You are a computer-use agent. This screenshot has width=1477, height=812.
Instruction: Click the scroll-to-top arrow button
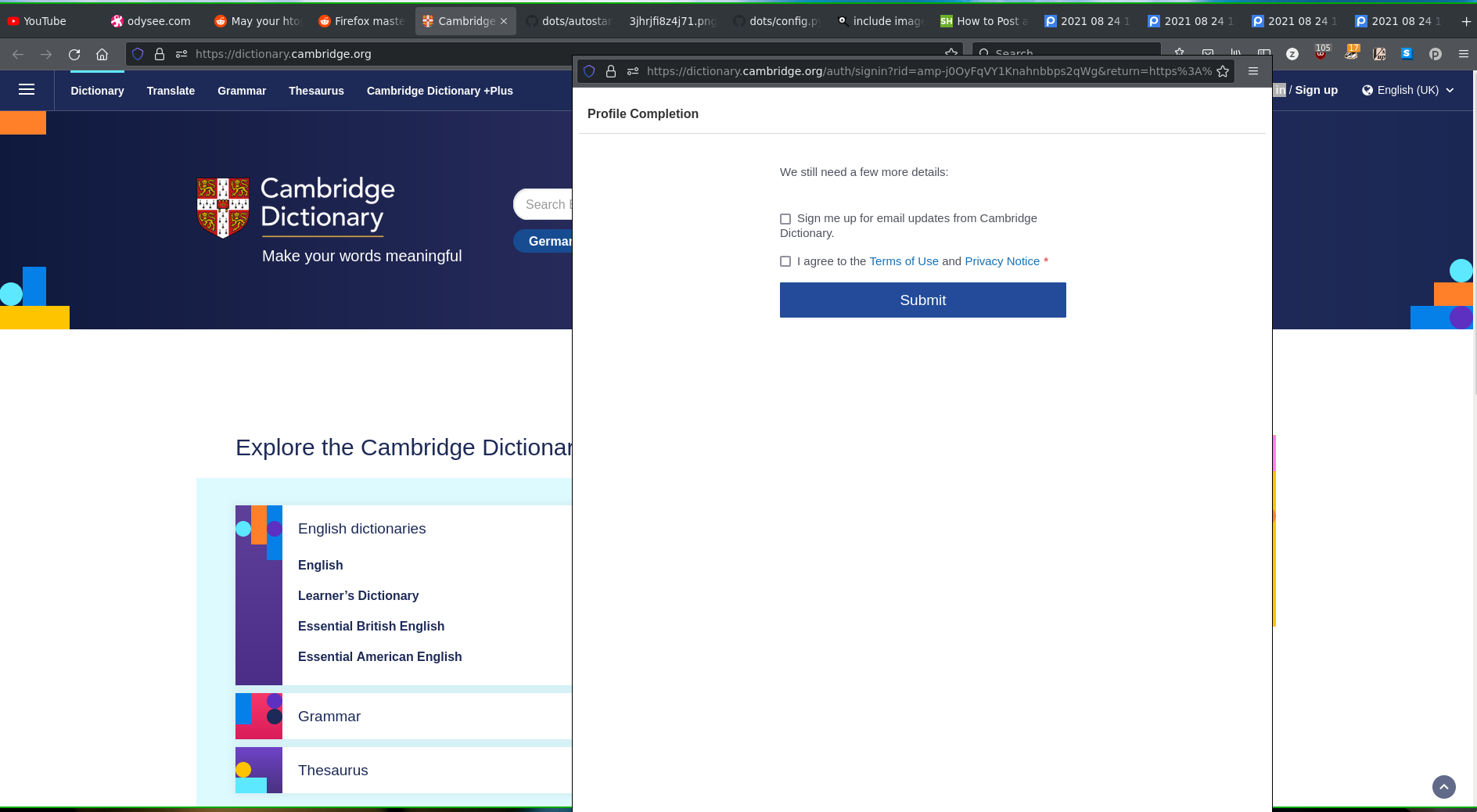click(x=1444, y=787)
